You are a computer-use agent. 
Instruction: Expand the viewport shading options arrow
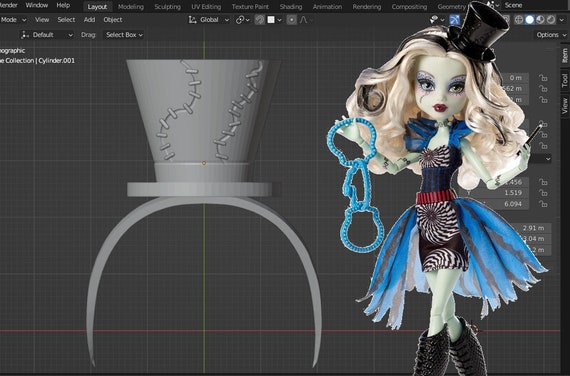[563, 20]
